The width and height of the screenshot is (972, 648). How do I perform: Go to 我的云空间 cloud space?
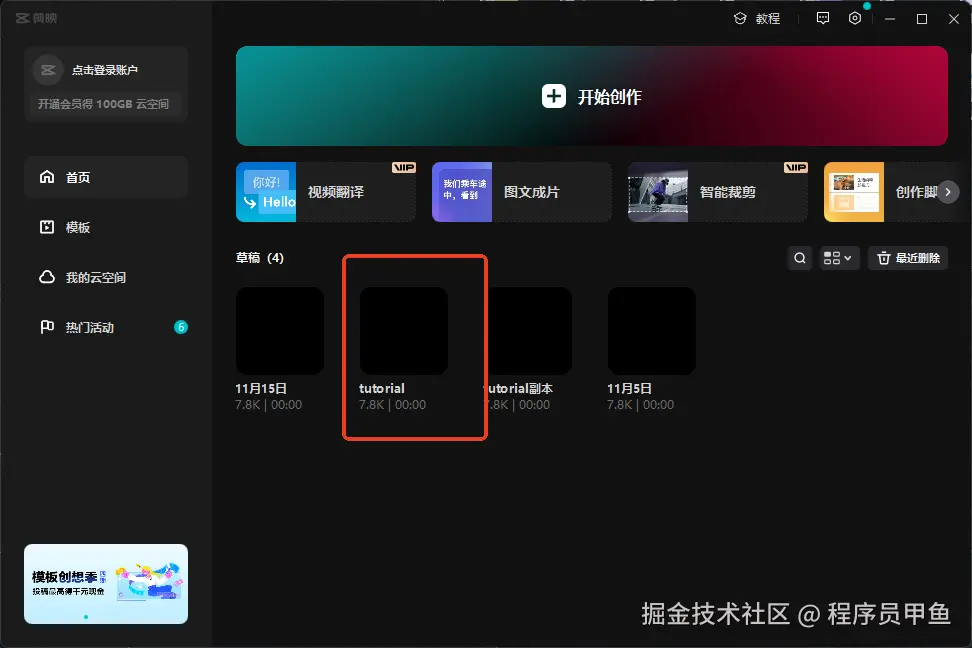106,277
